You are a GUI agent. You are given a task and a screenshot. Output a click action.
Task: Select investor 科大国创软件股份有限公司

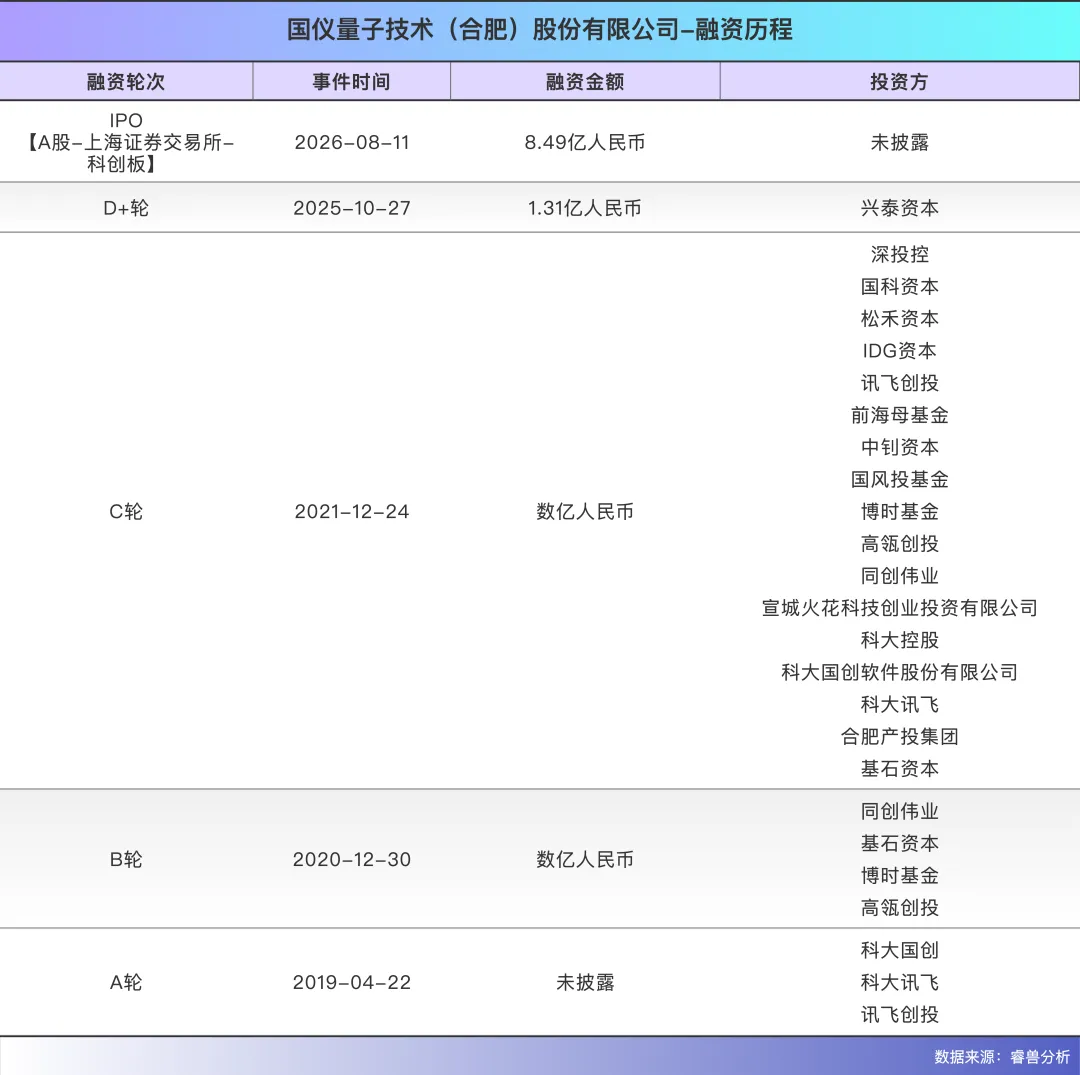(900, 672)
